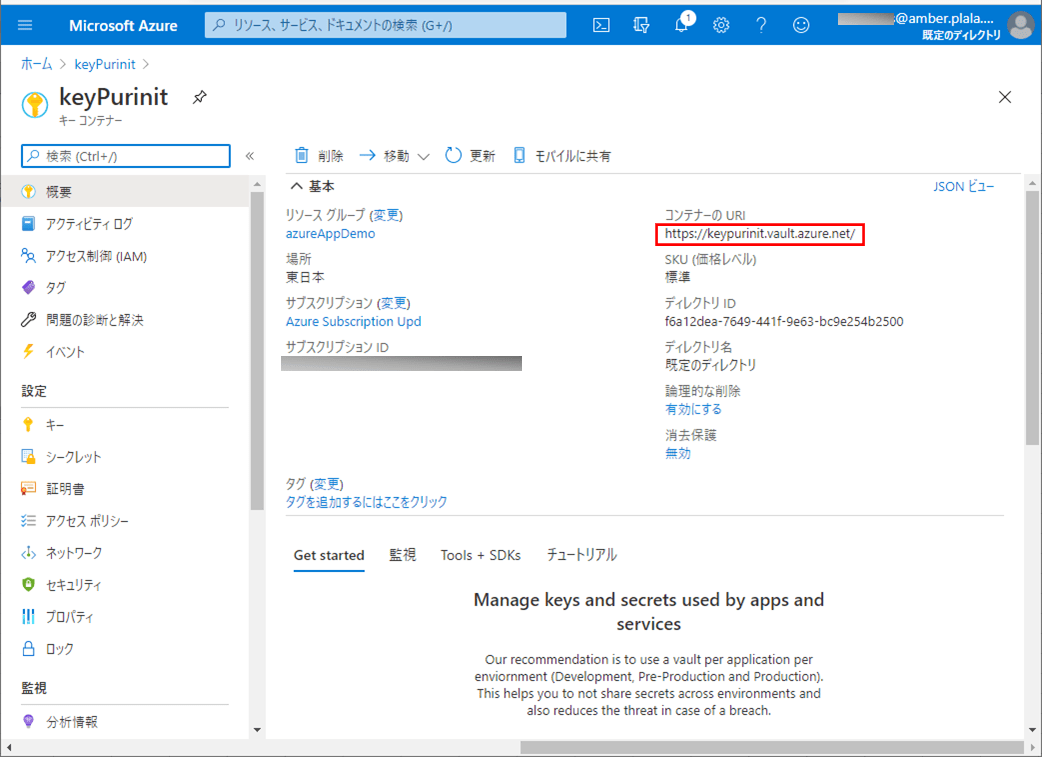Click タグを追加するにはここをクリック link
Screen dimensions: 1042x757
(x=366, y=502)
